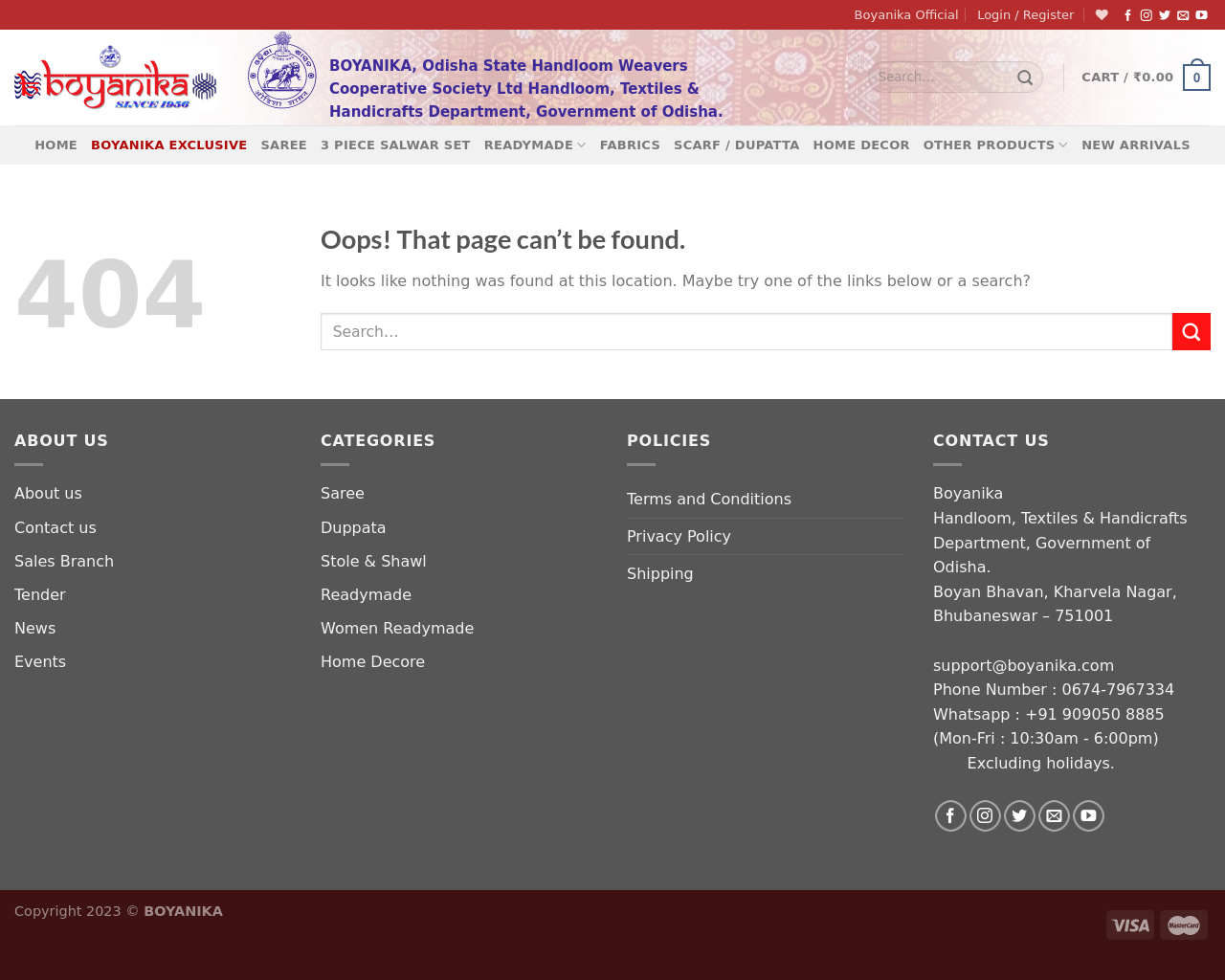The width and height of the screenshot is (1225, 980).
Task: Open Twitter icon in top bar
Action: [1165, 15]
